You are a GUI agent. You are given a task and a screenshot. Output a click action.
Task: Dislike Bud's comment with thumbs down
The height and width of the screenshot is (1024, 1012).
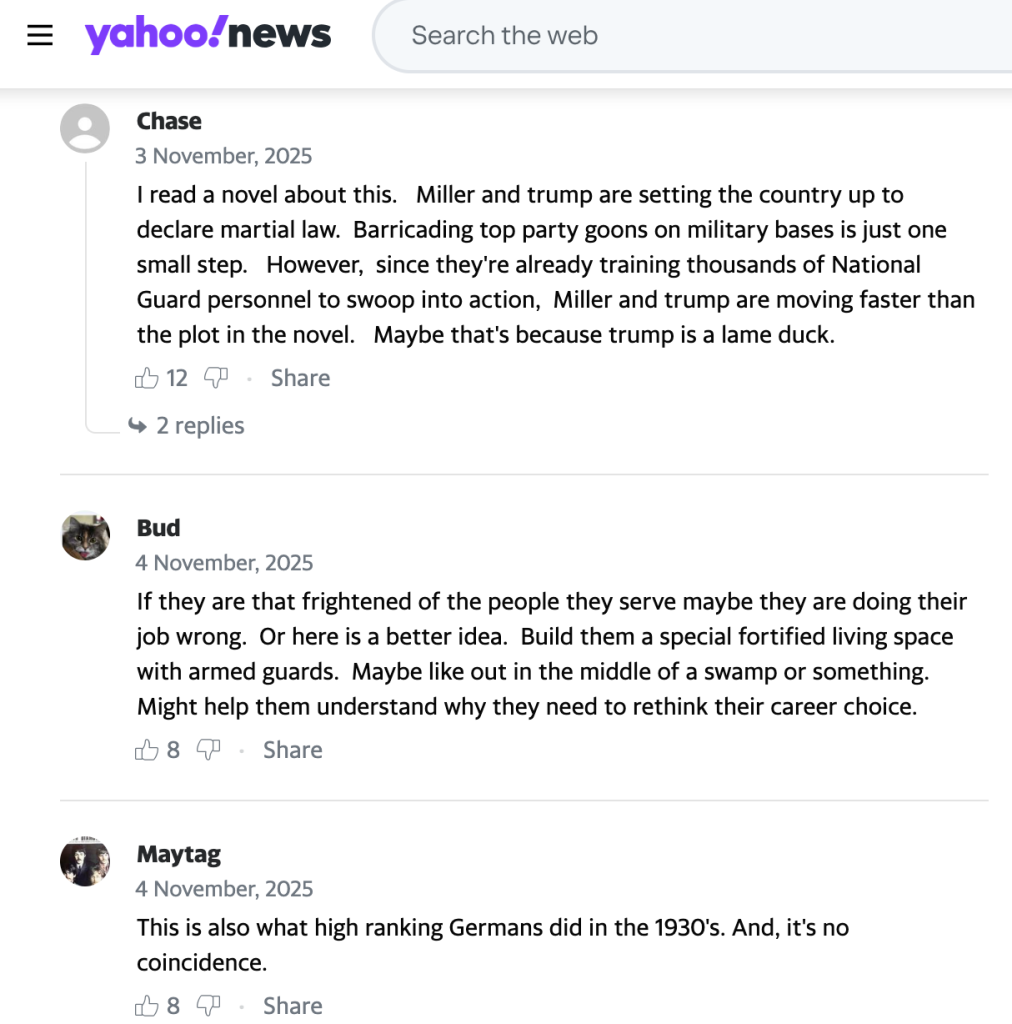pyautogui.click(x=208, y=750)
